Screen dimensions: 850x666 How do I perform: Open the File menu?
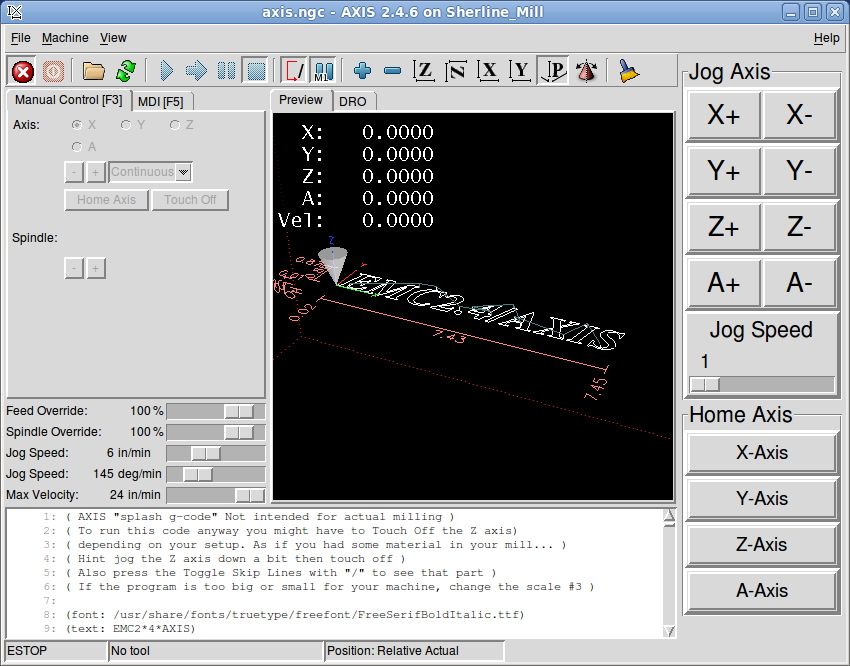[x=21, y=38]
